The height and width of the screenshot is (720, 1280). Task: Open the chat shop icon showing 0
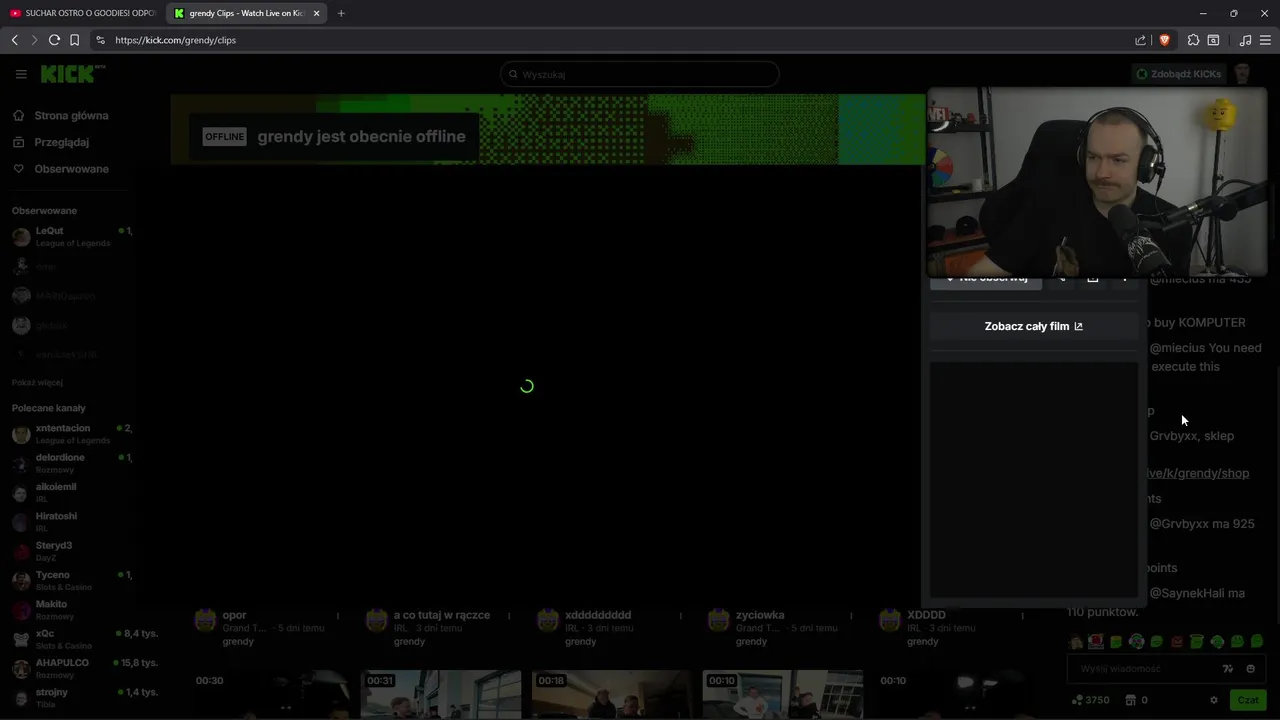pos(1137,700)
